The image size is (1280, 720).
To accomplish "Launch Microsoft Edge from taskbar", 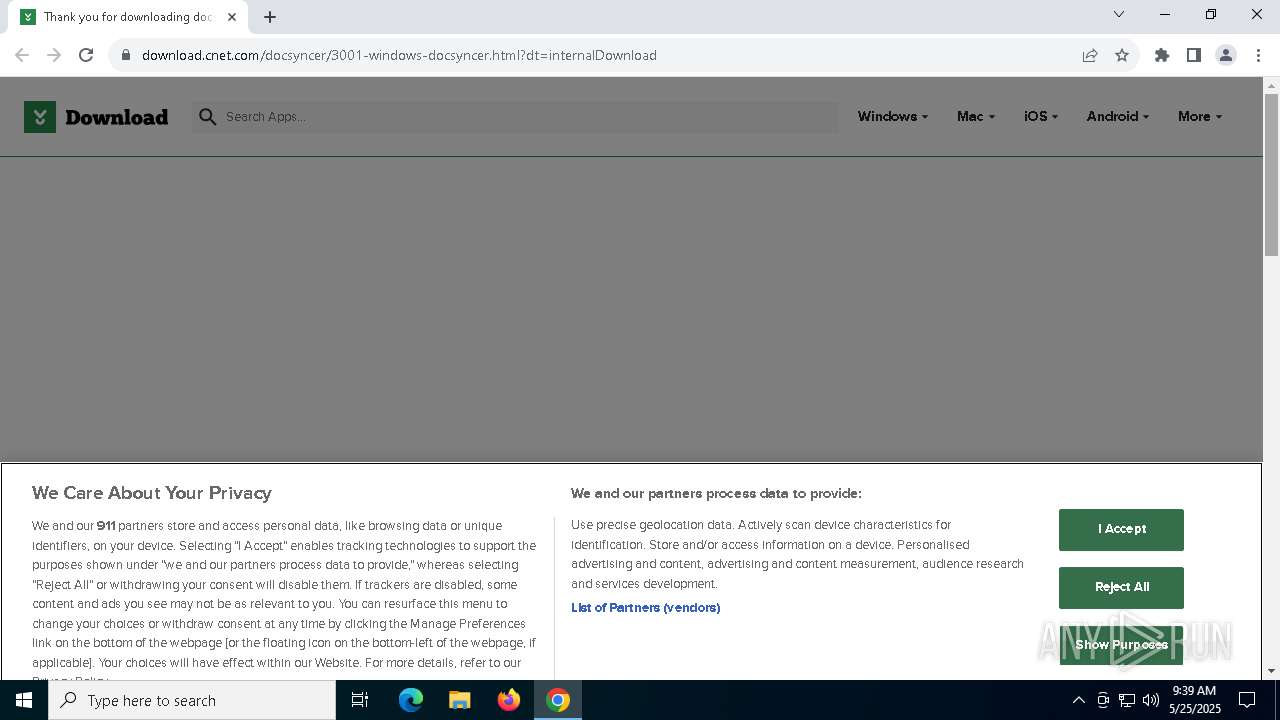I will pos(411,700).
